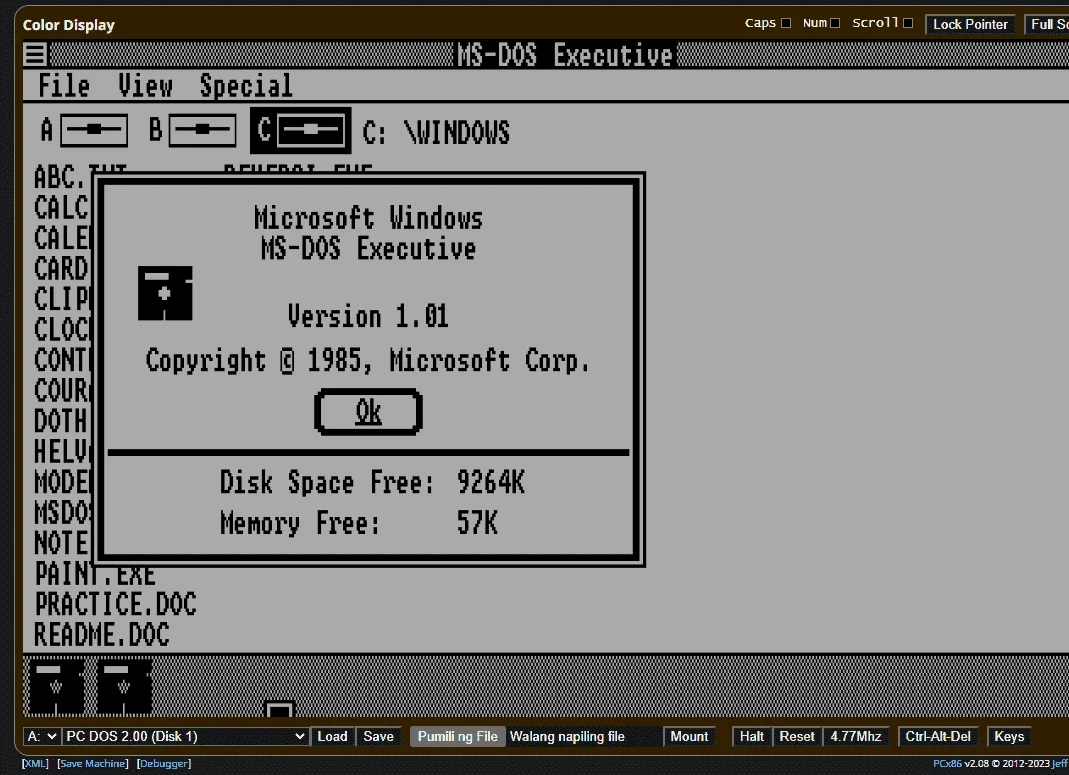The height and width of the screenshot is (775, 1069).
Task: Send Ctrl-Alt-Del to the machine
Action: click(x=938, y=736)
